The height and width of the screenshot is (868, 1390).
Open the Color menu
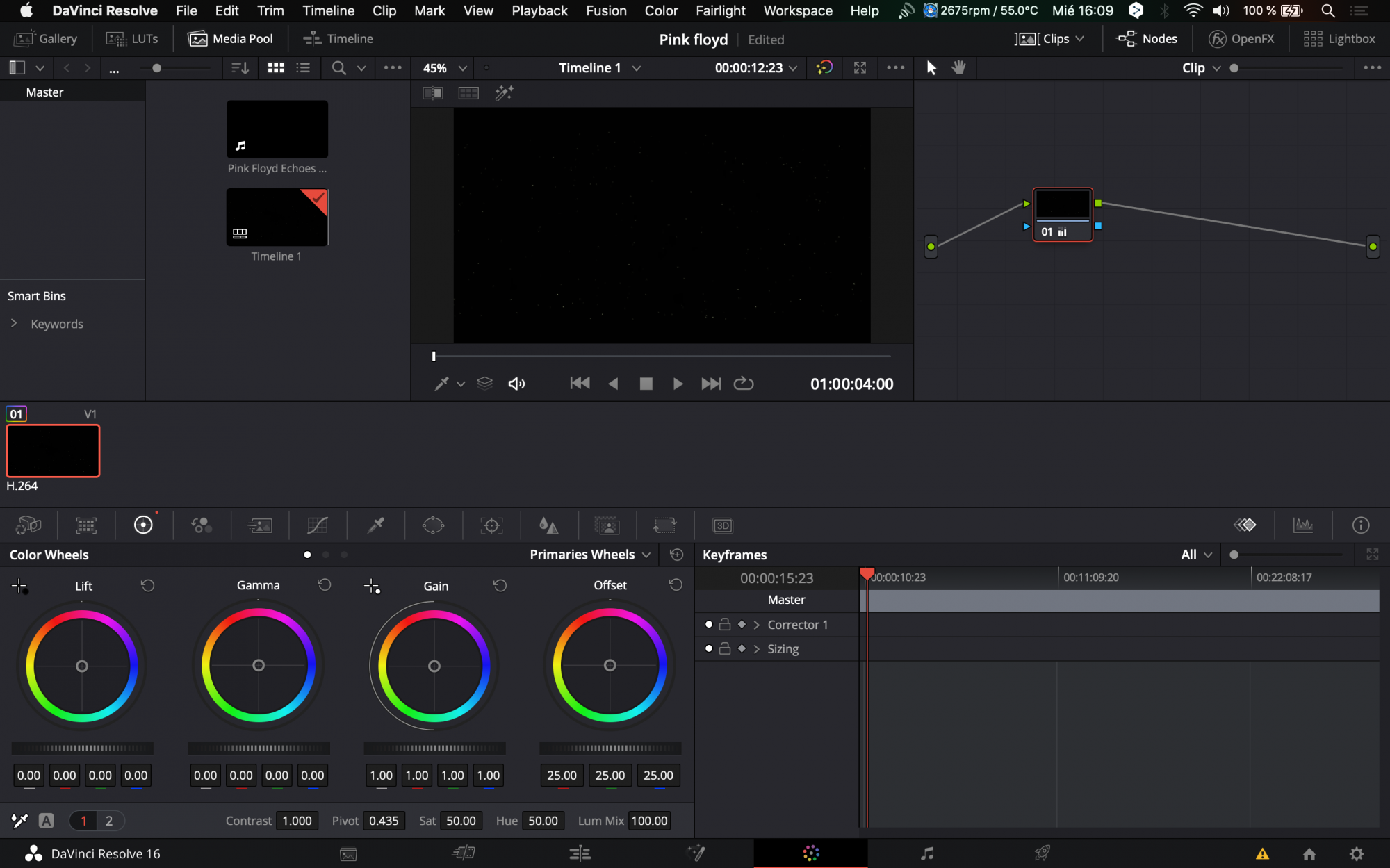click(660, 10)
